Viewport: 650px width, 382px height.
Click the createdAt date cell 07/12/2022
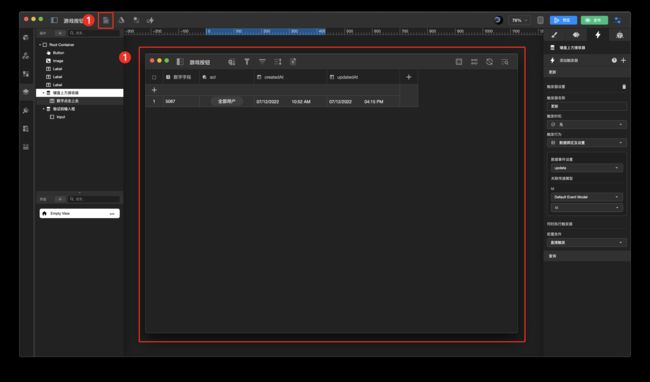(268, 102)
